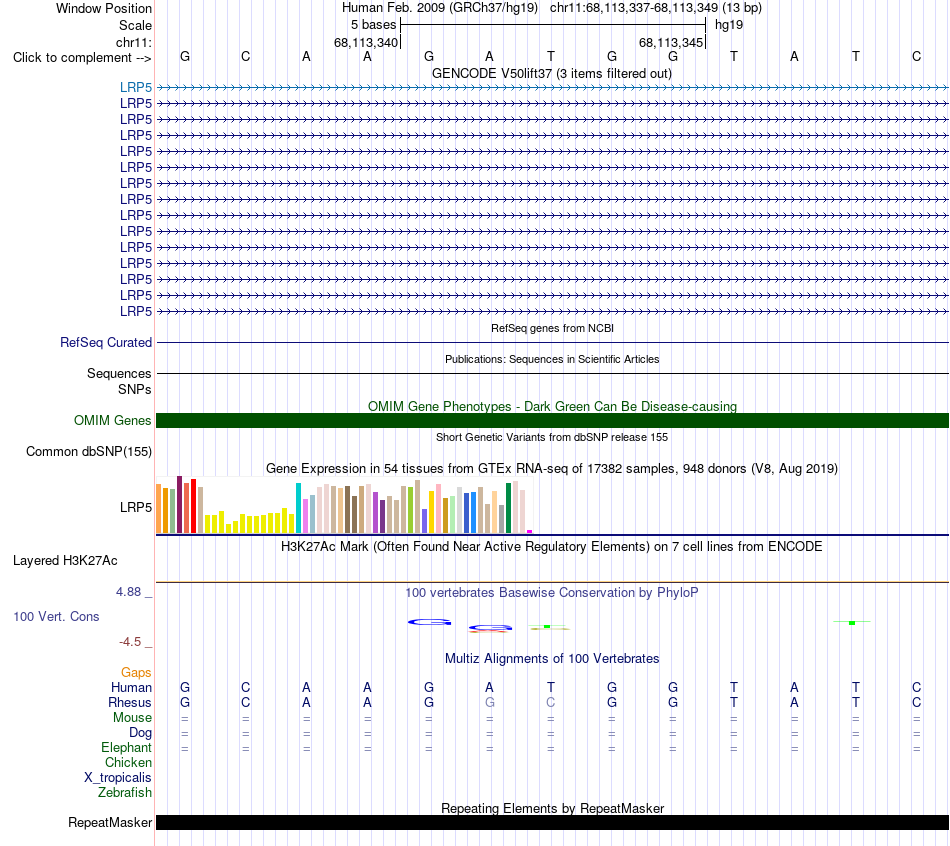Click the -4.5 lower conservation scale value
950x846 pixels.
coord(130,642)
